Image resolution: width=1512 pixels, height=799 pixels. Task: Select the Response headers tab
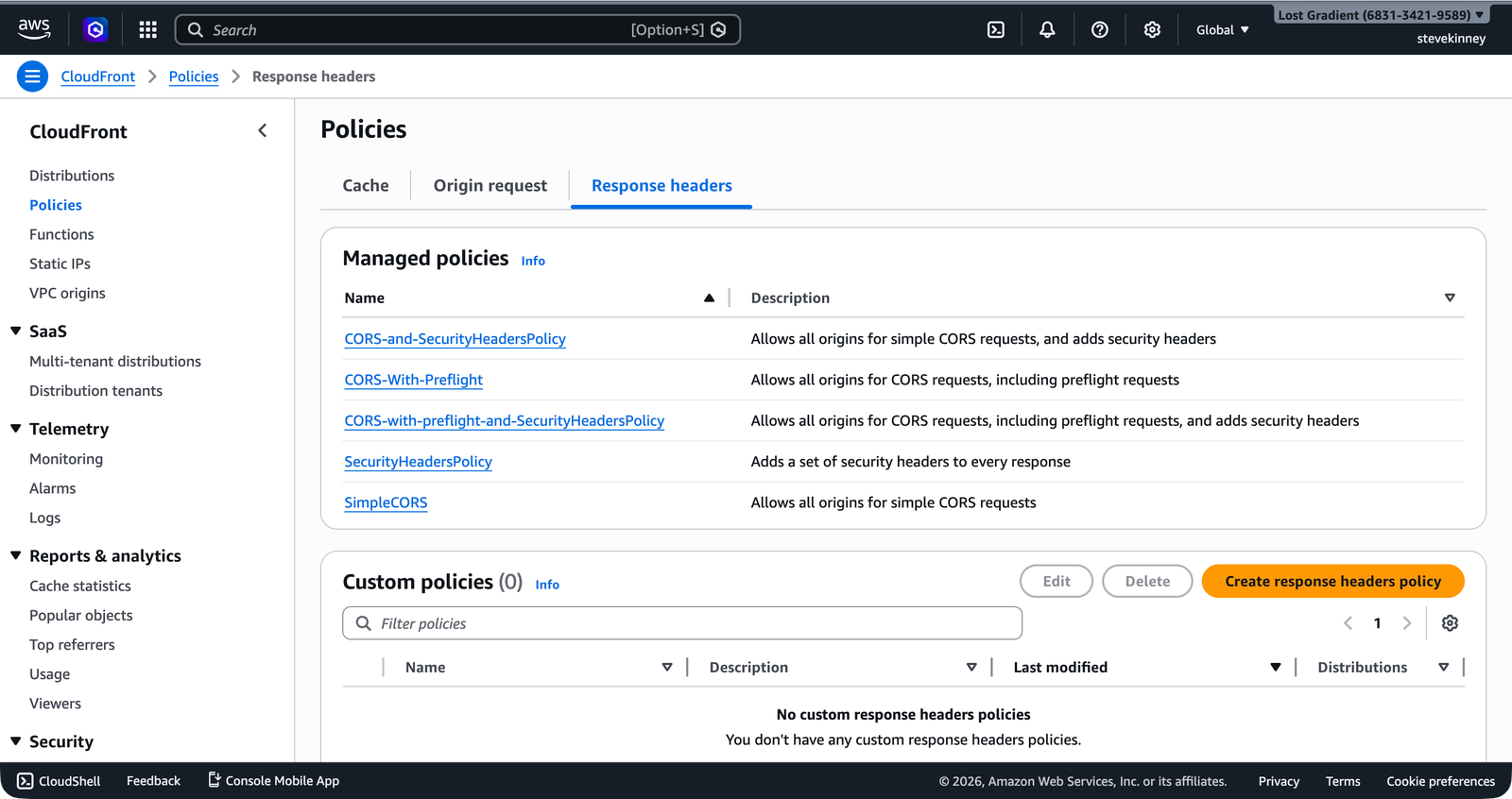coord(661,186)
